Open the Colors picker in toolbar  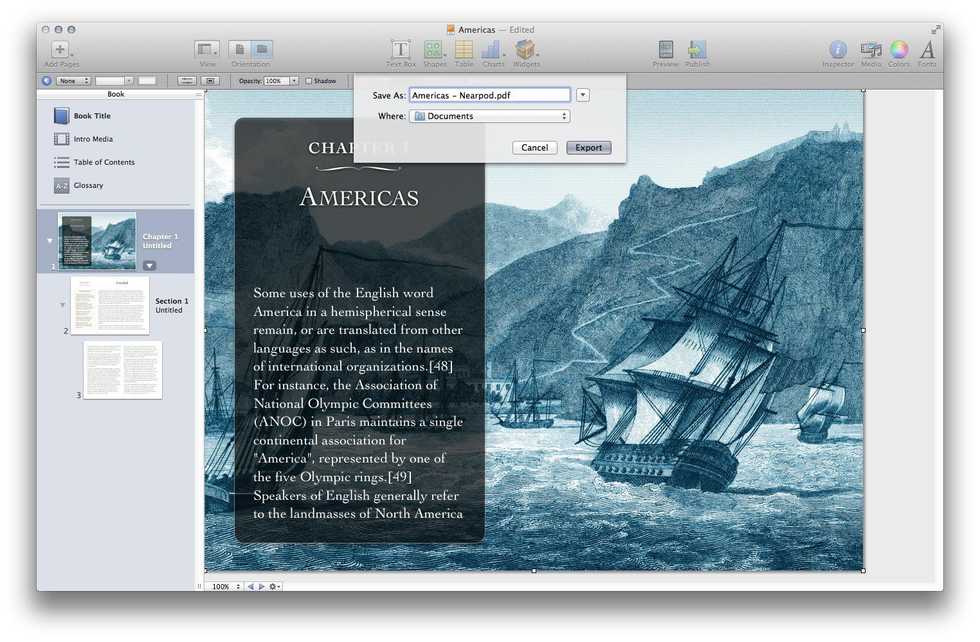[x=899, y=50]
